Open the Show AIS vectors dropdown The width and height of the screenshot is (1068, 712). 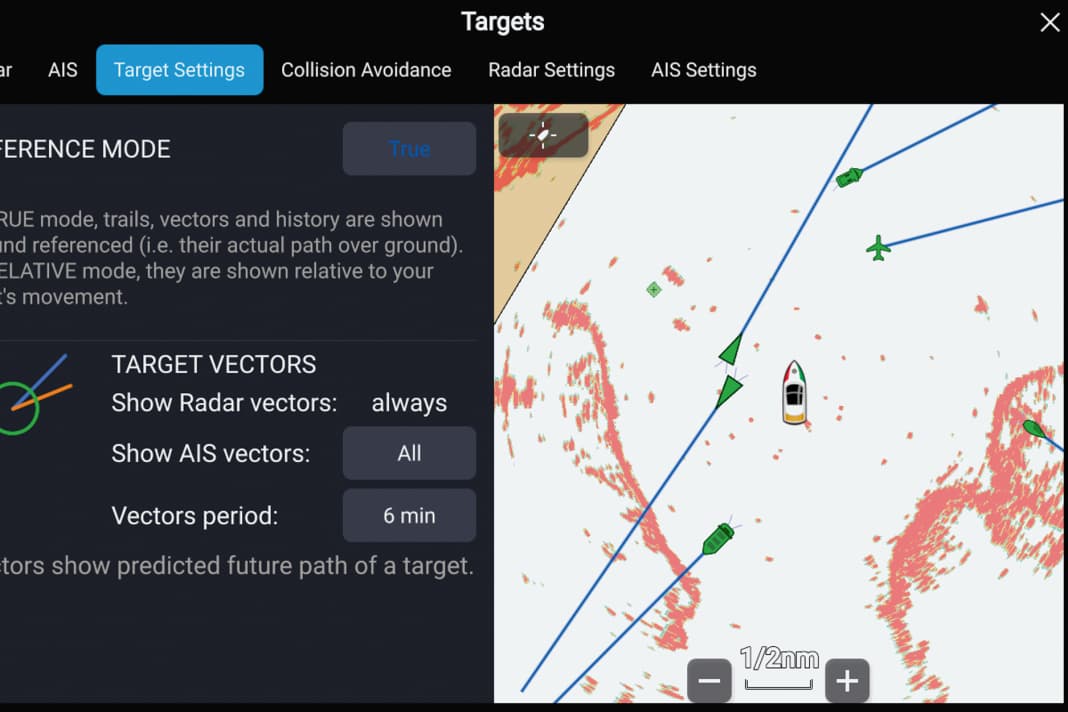click(x=409, y=453)
